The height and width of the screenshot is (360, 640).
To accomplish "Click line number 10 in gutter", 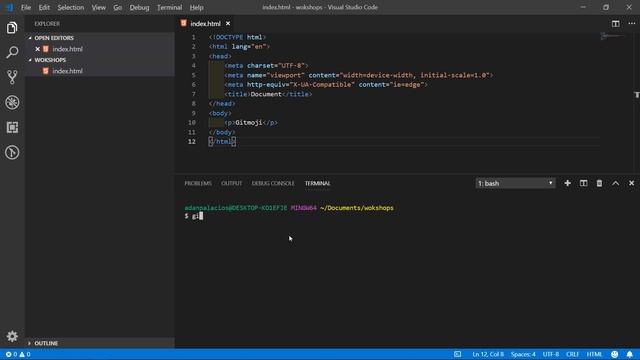I will tap(192, 122).
